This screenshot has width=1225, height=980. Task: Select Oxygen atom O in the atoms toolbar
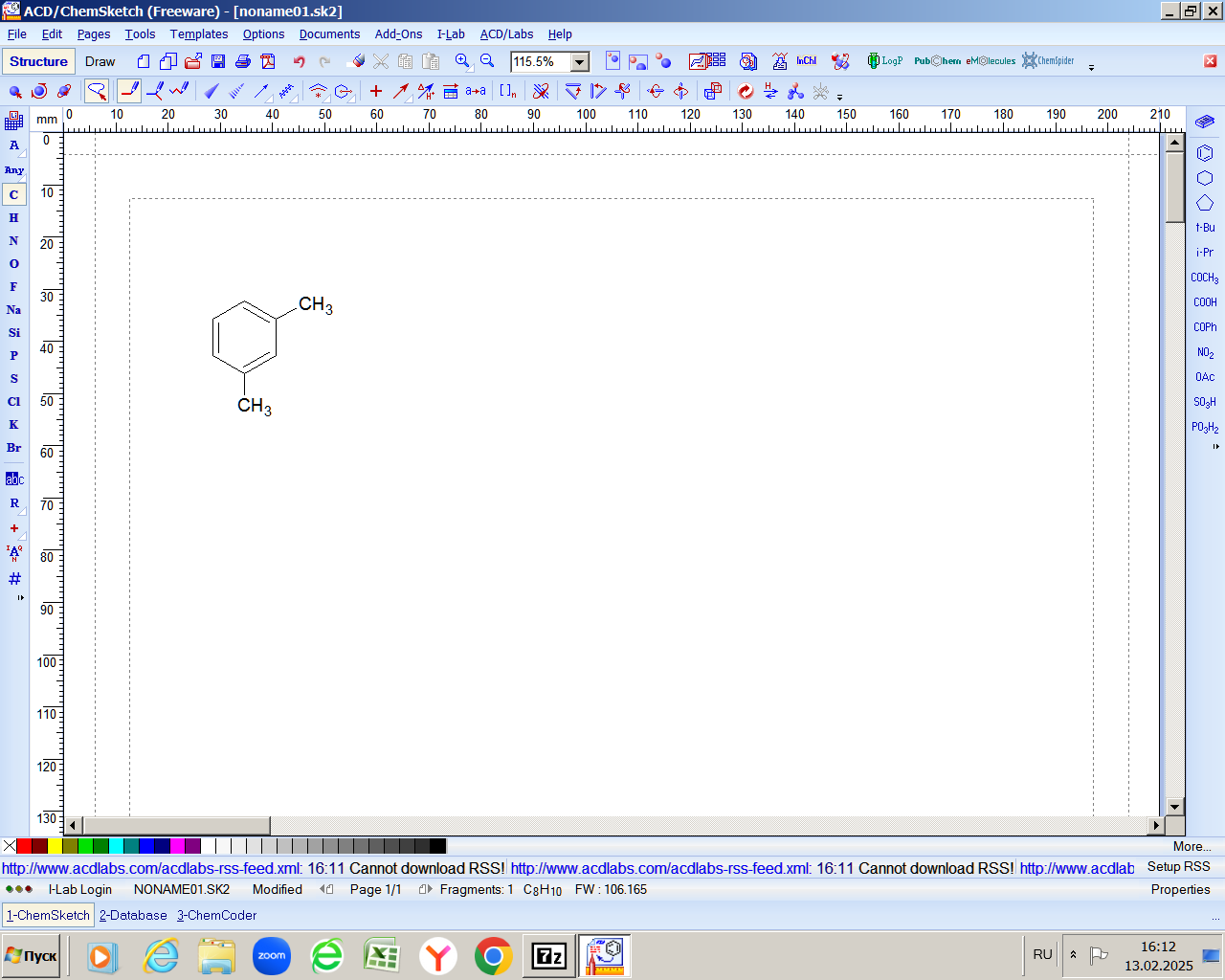[14, 264]
